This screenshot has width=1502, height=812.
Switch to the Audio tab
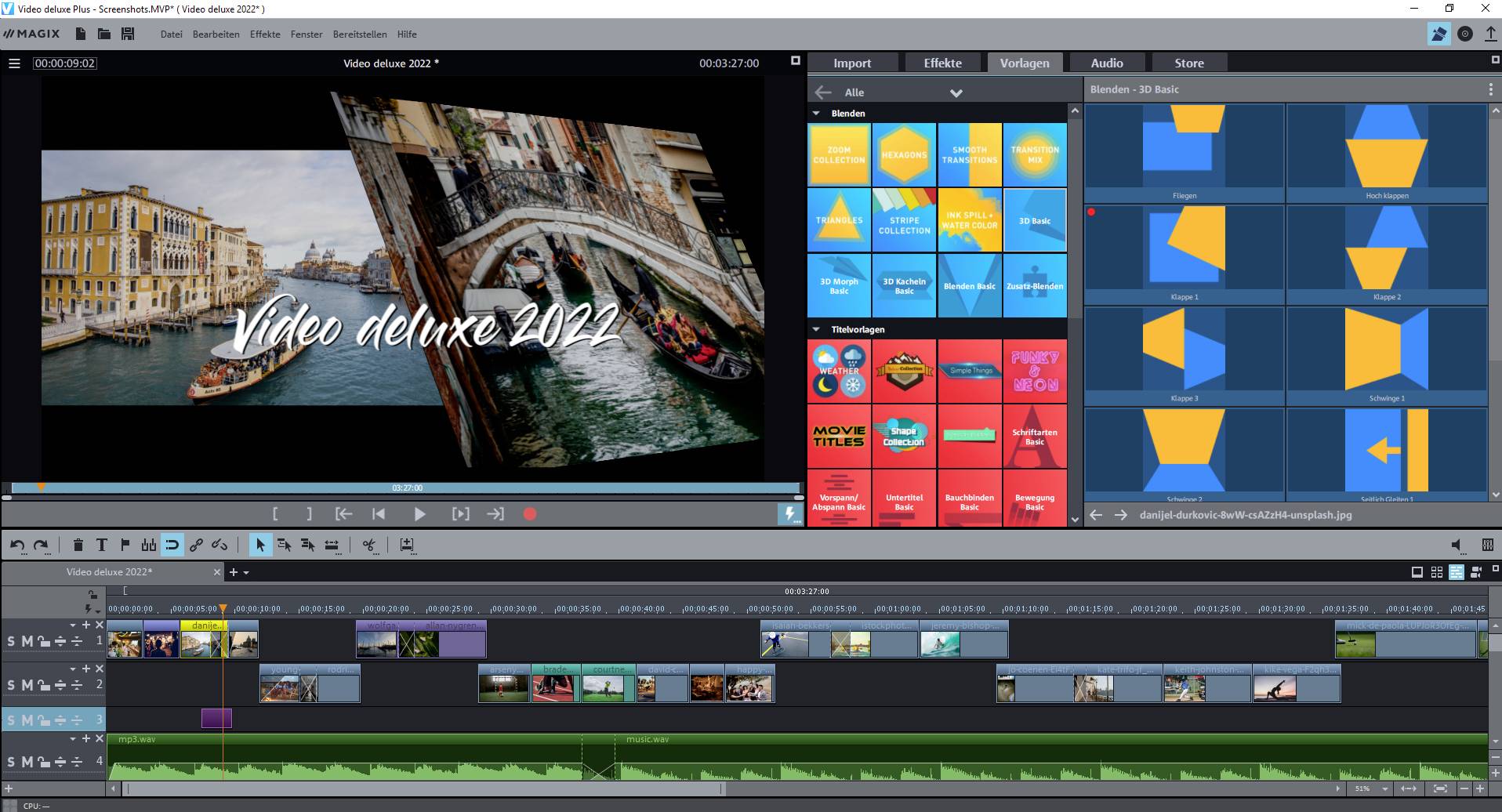point(1107,63)
